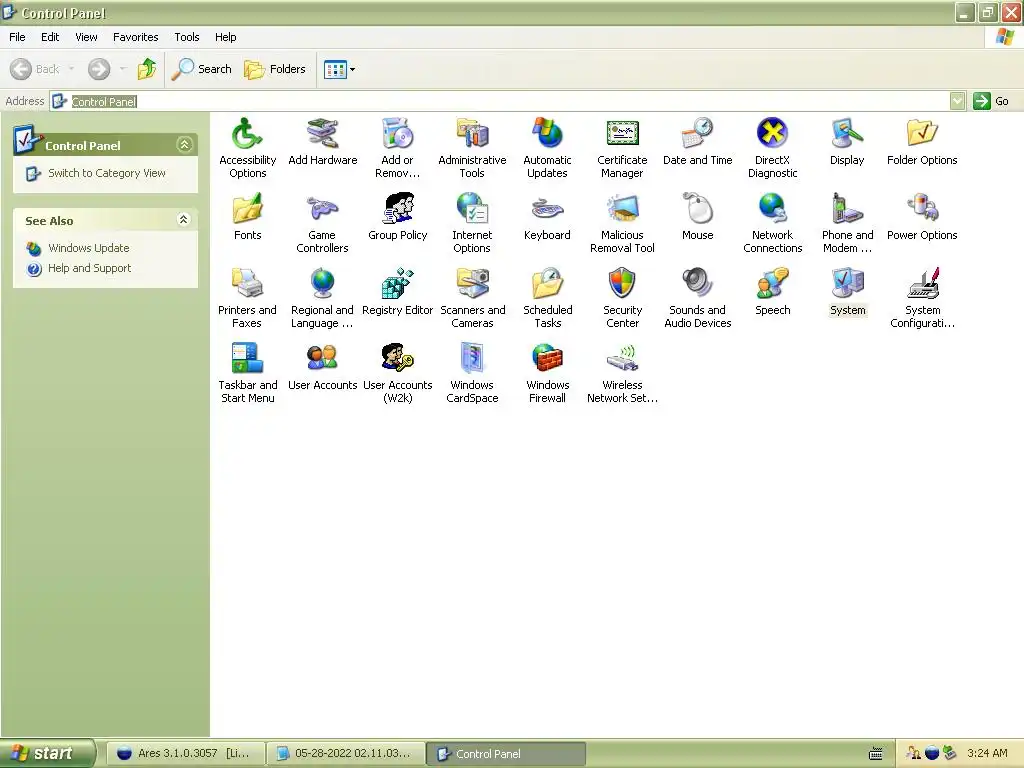Screen dimensions: 1024x768
Task: Open the Help menu
Action: pos(225,37)
